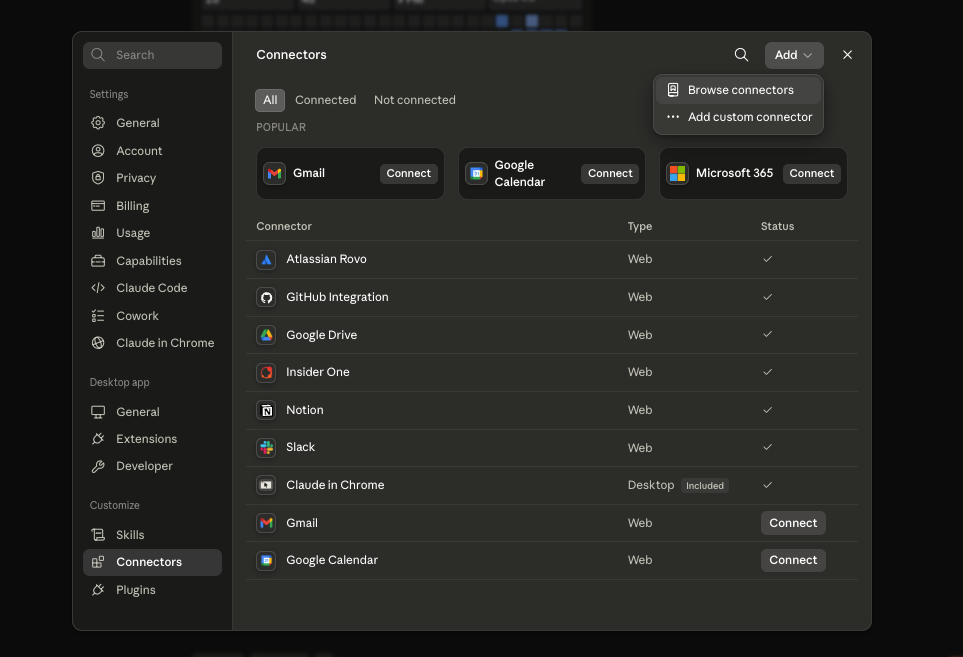This screenshot has width=963, height=657.
Task: Click the Slack connector name
Action: pos(300,447)
